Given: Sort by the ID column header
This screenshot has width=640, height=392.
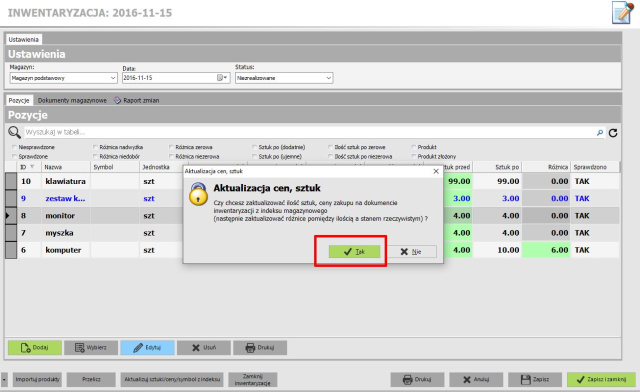Looking at the screenshot, I should point(28,167).
